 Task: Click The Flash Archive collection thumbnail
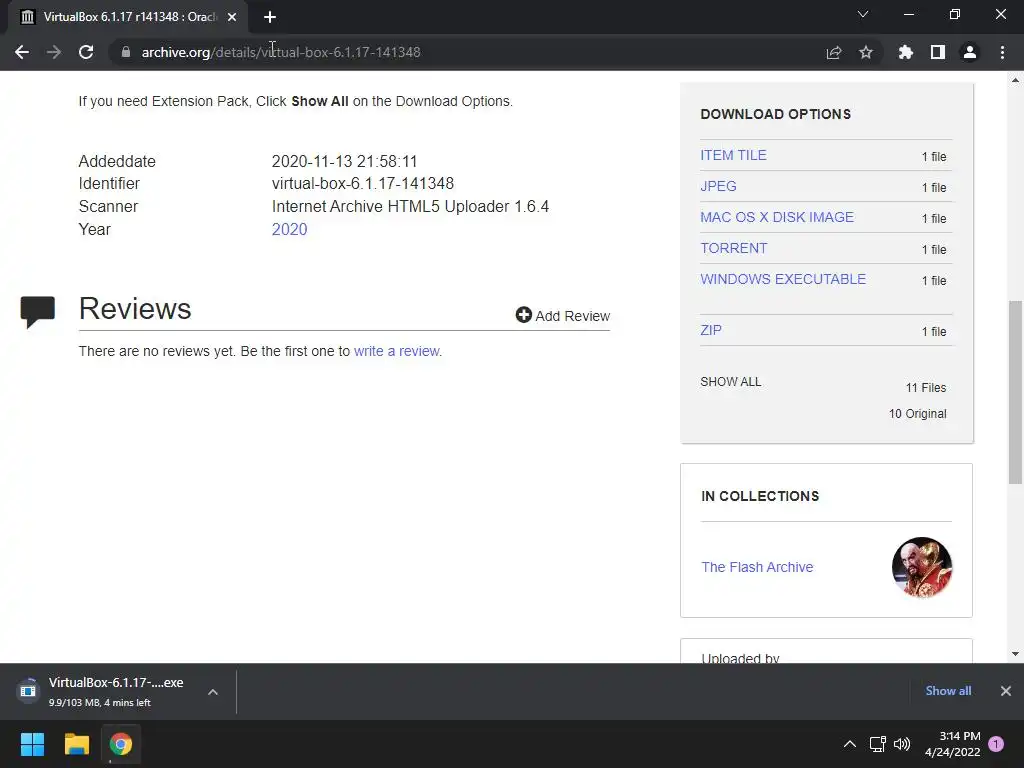[921, 568]
